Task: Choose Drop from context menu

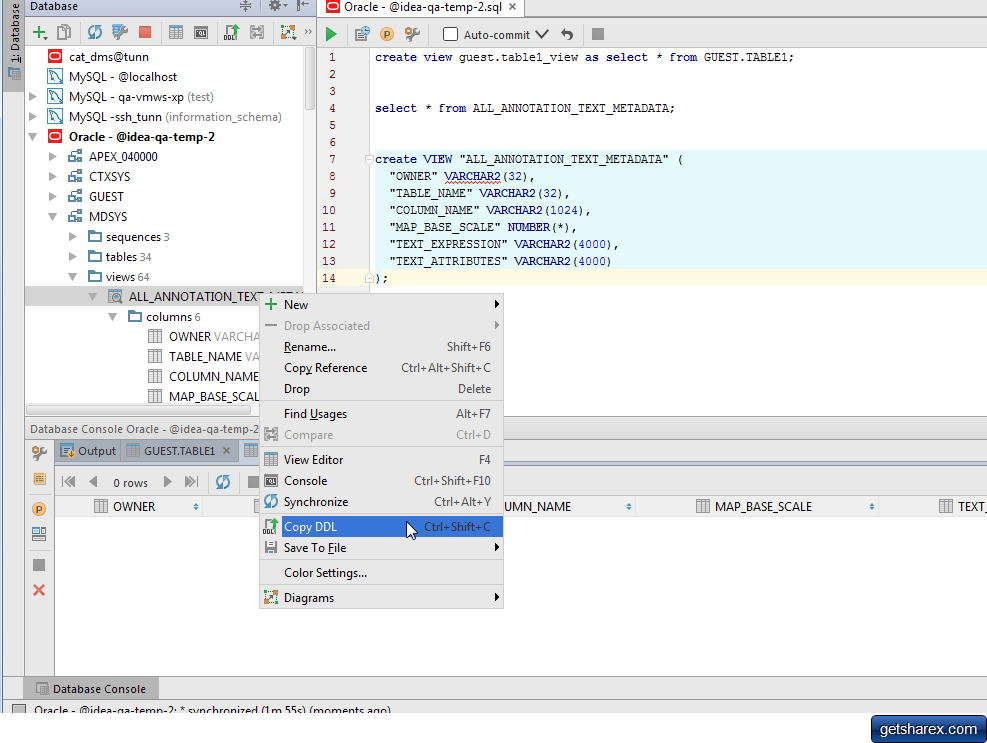Action: [x=381, y=389]
